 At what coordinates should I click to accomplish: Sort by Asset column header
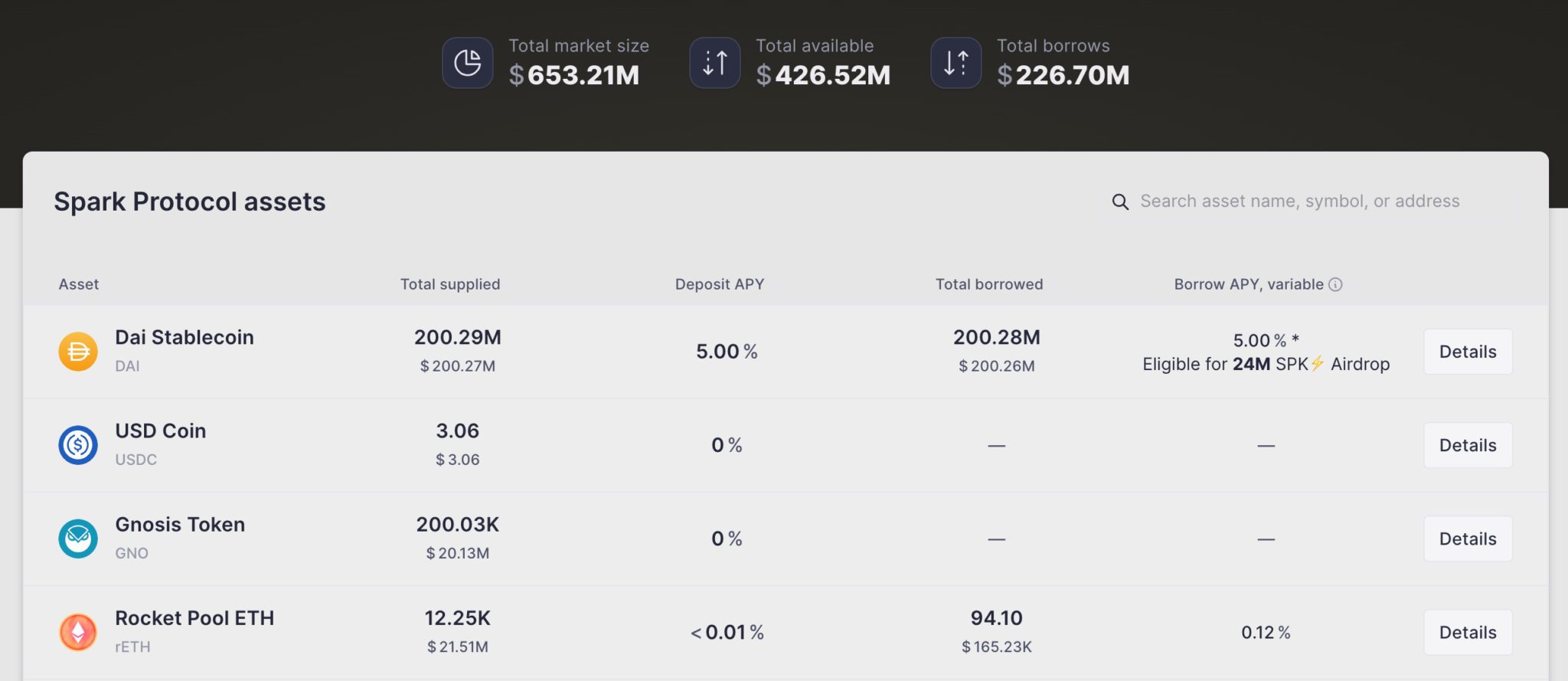point(79,284)
